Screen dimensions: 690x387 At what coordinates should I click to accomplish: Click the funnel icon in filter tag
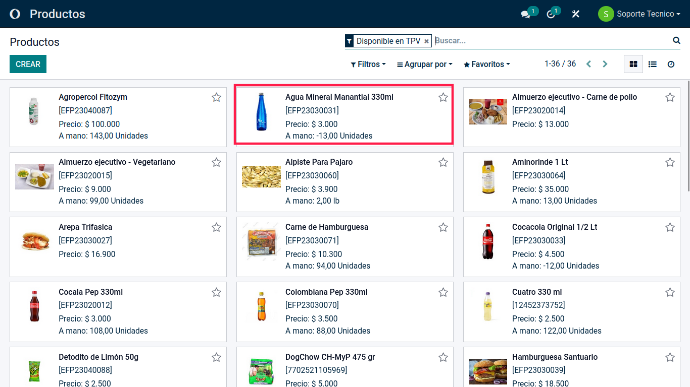pyautogui.click(x=349, y=41)
